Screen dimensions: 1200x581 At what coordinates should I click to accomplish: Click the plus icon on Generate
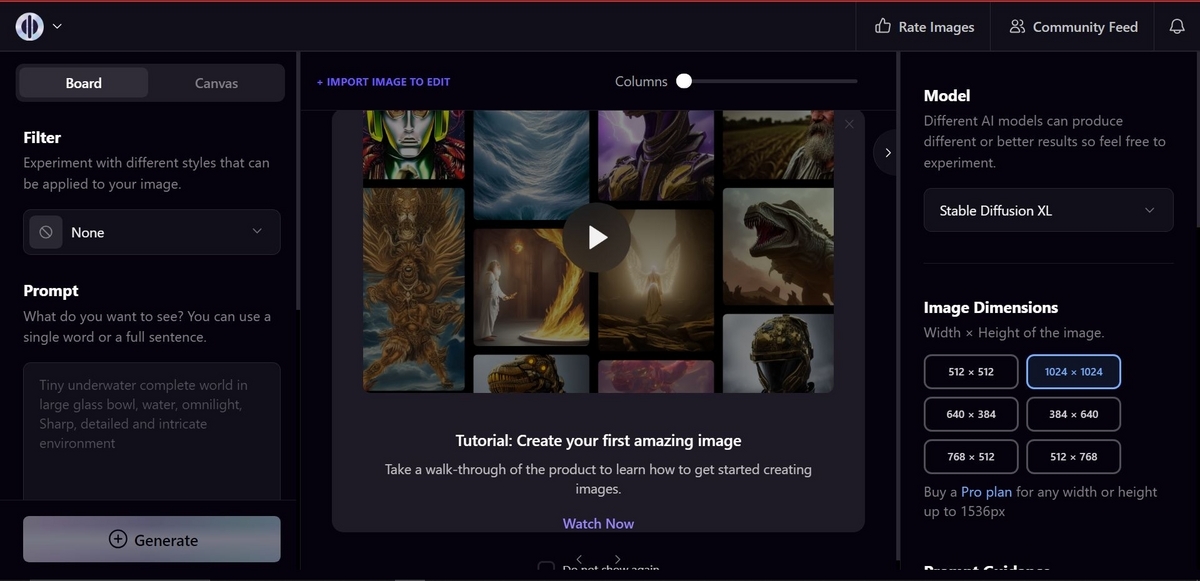pyautogui.click(x=117, y=540)
